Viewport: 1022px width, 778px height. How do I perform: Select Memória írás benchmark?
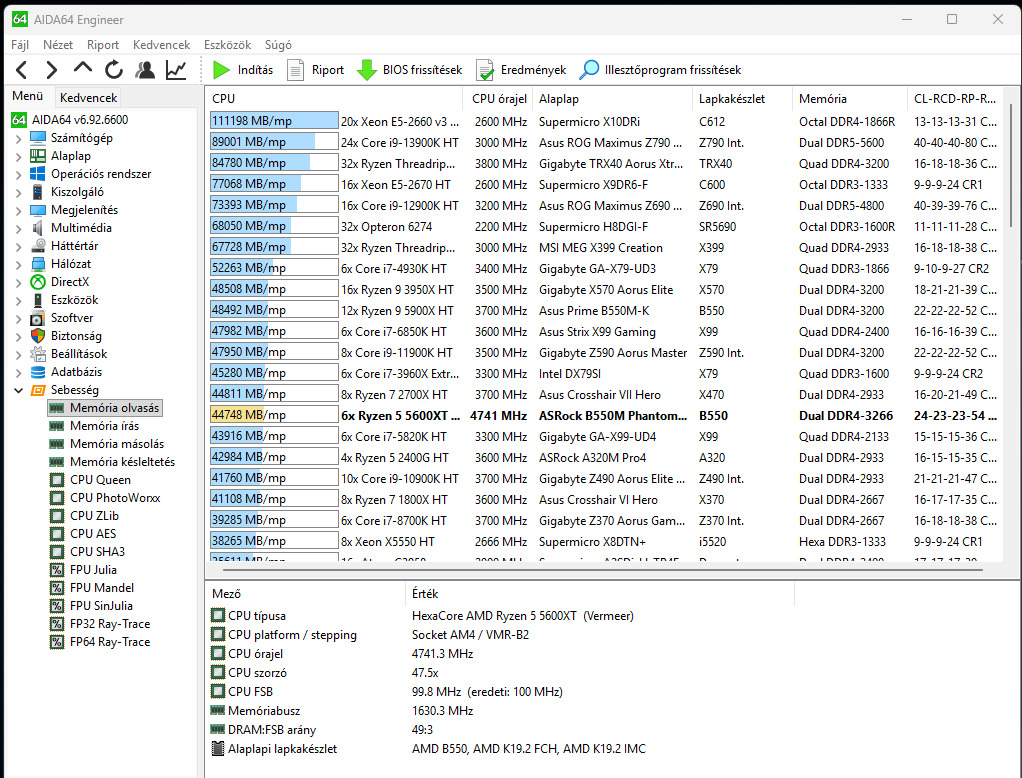pyautogui.click(x=95, y=426)
